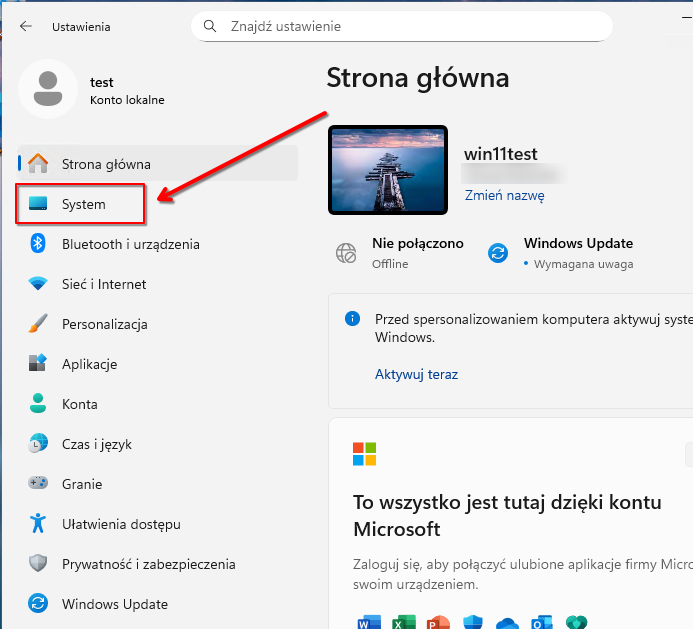Select Strona główna in the sidebar
The image size is (693, 629).
tap(106, 164)
